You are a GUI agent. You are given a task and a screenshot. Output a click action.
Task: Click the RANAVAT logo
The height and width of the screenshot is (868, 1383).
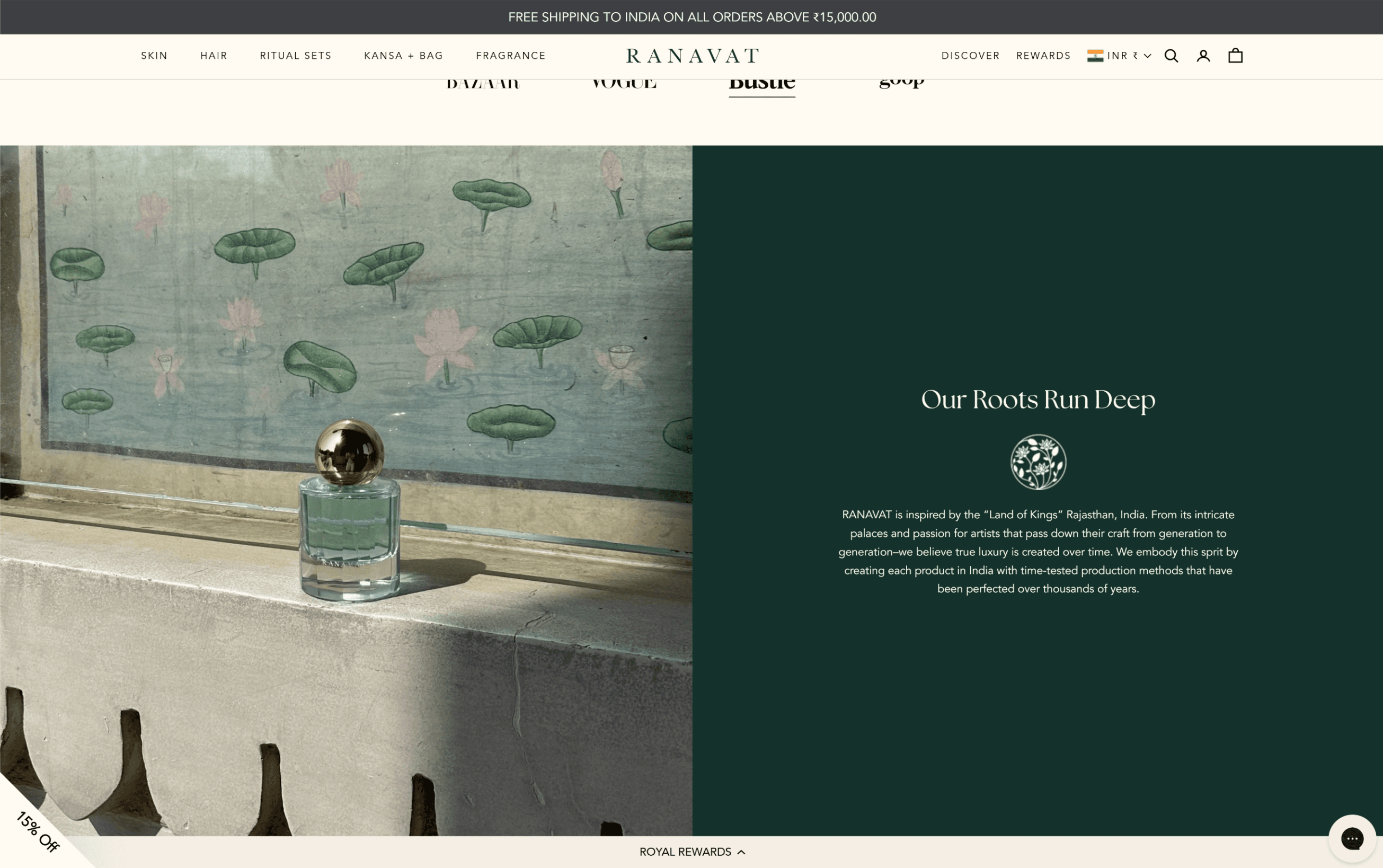click(692, 56)
